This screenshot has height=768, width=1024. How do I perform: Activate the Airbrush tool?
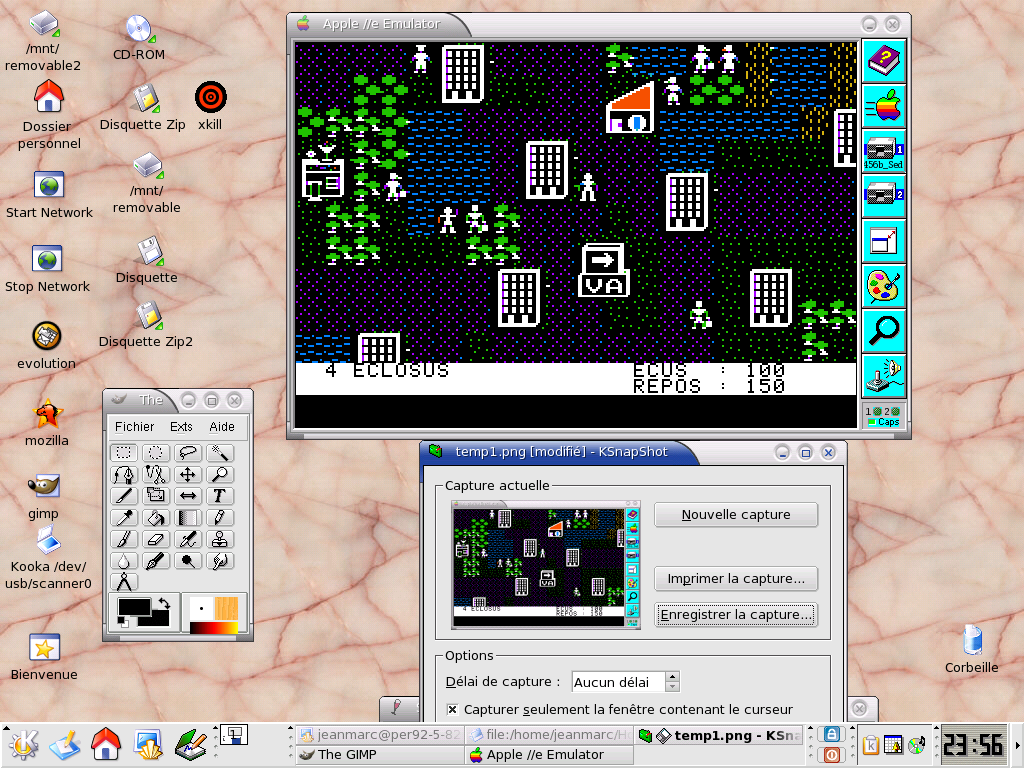coord(187,539)
